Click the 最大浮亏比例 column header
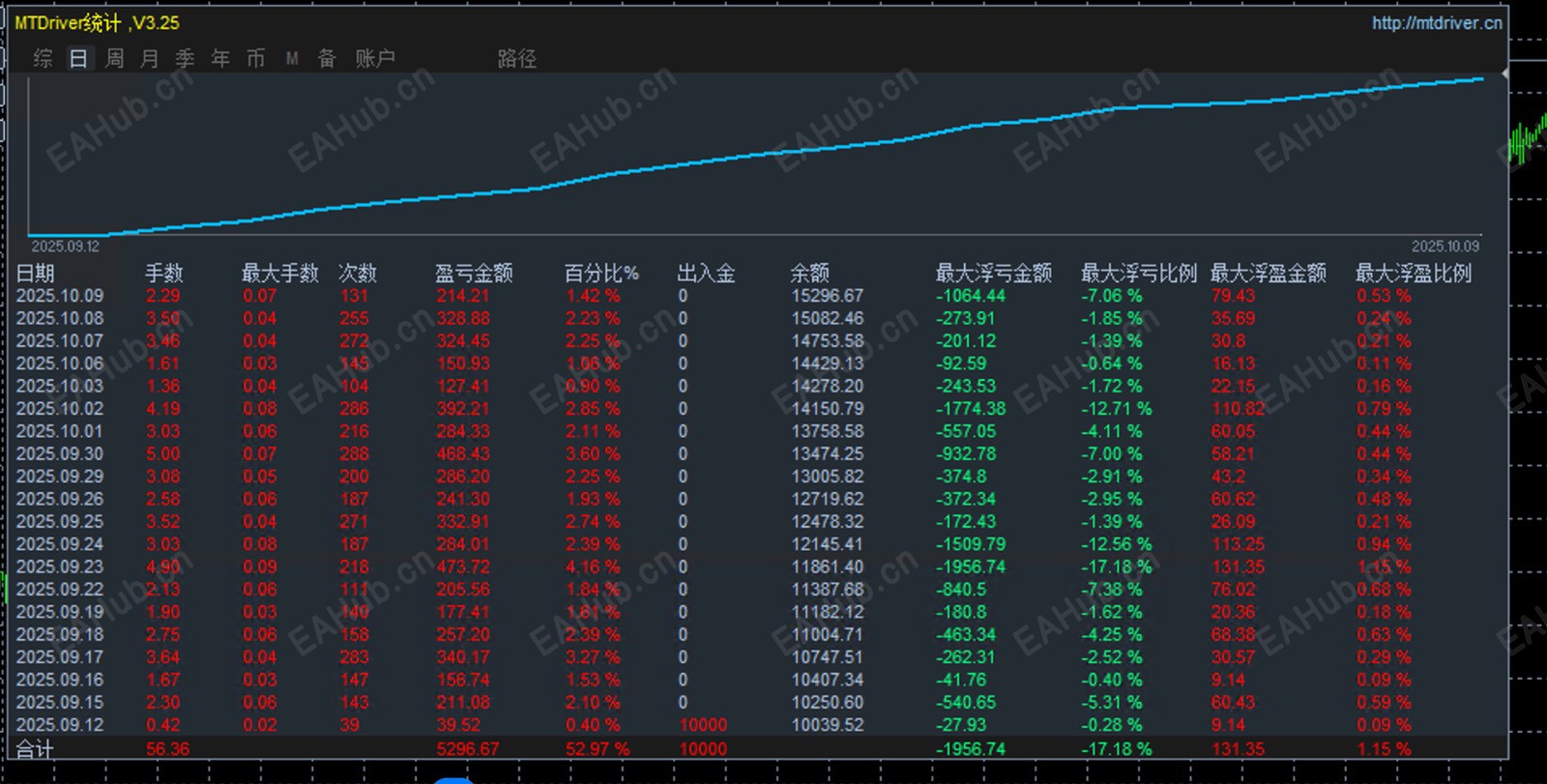The height and width of the screenshot is (784, 1547). [x=1139, y=274]
